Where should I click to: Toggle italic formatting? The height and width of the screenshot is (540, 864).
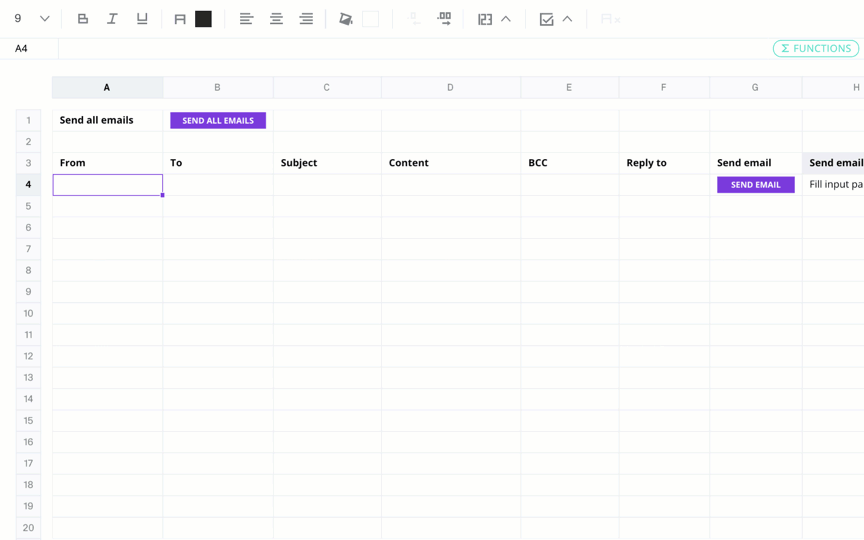coord(112,19)
